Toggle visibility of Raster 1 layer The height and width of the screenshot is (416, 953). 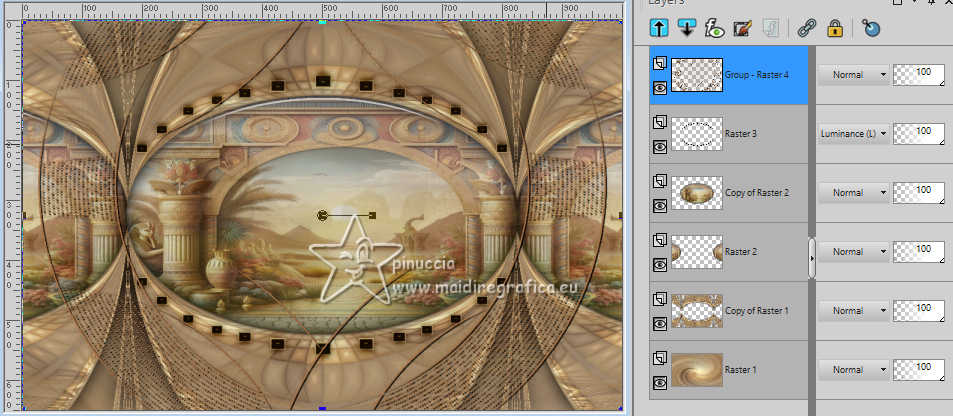point(659,383)
